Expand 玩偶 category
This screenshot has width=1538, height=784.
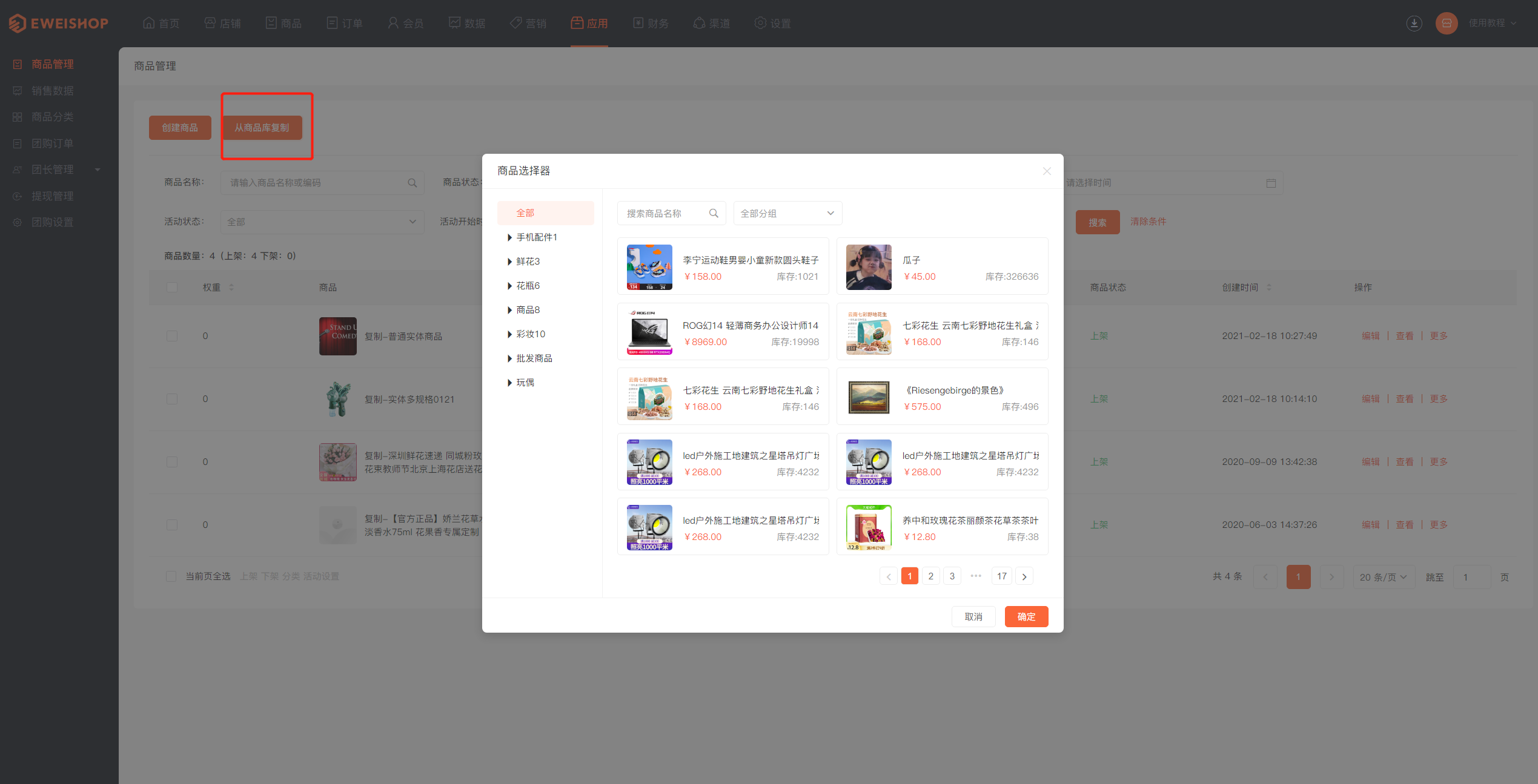tap(509, 383)
